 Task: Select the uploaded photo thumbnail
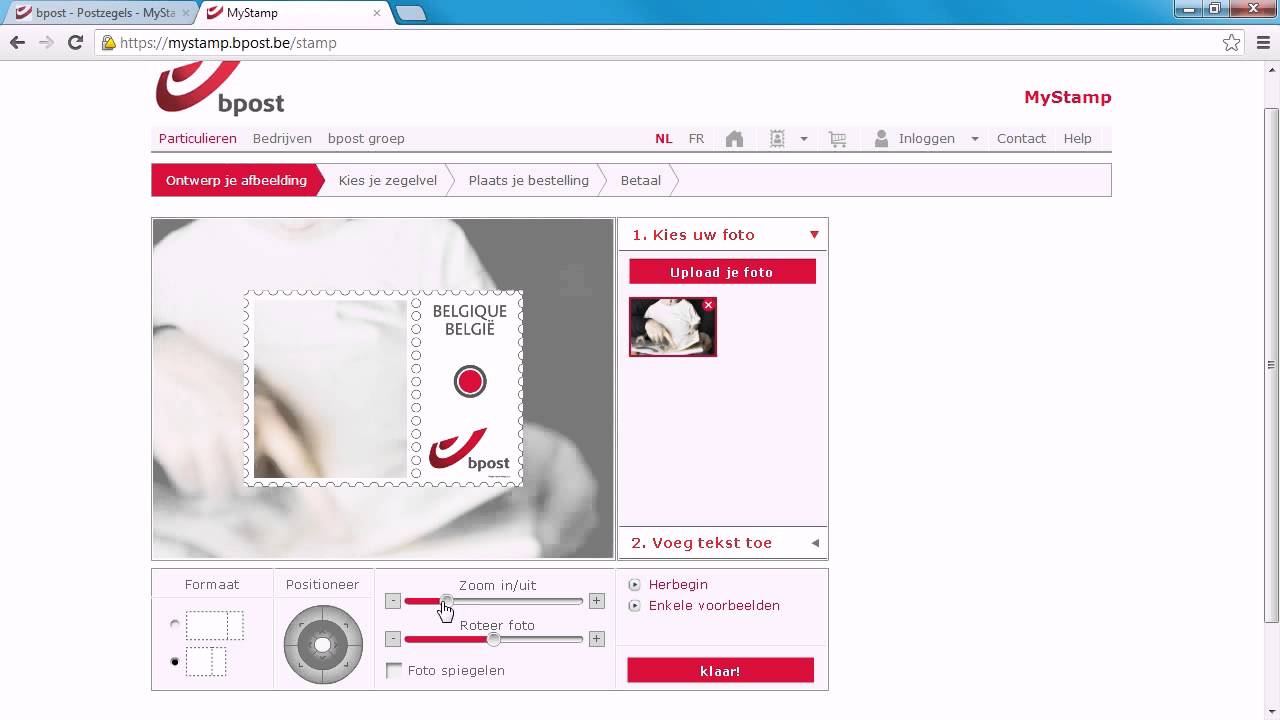672,327
